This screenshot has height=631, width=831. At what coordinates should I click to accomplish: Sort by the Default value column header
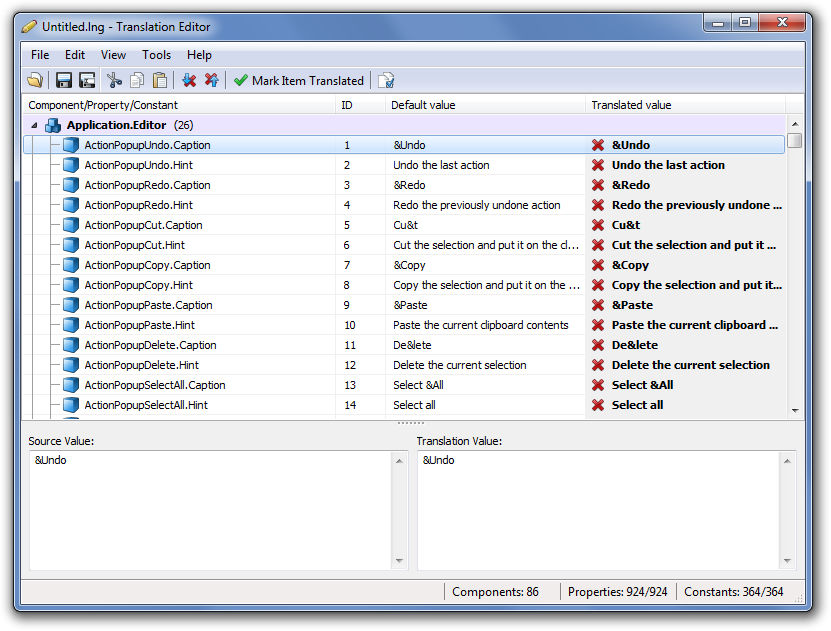point(485,105)
